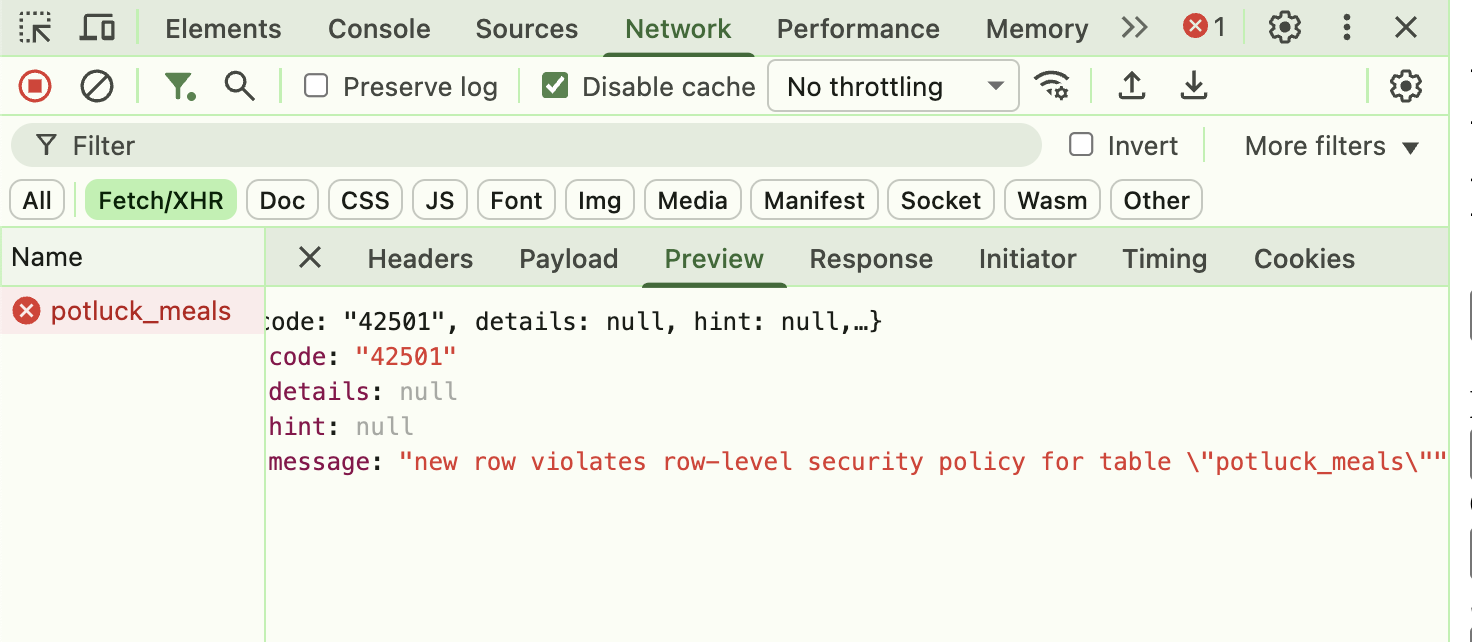Open the Console tab
This screenshot has width=1472, height=642.
click(x=378, y=28)
